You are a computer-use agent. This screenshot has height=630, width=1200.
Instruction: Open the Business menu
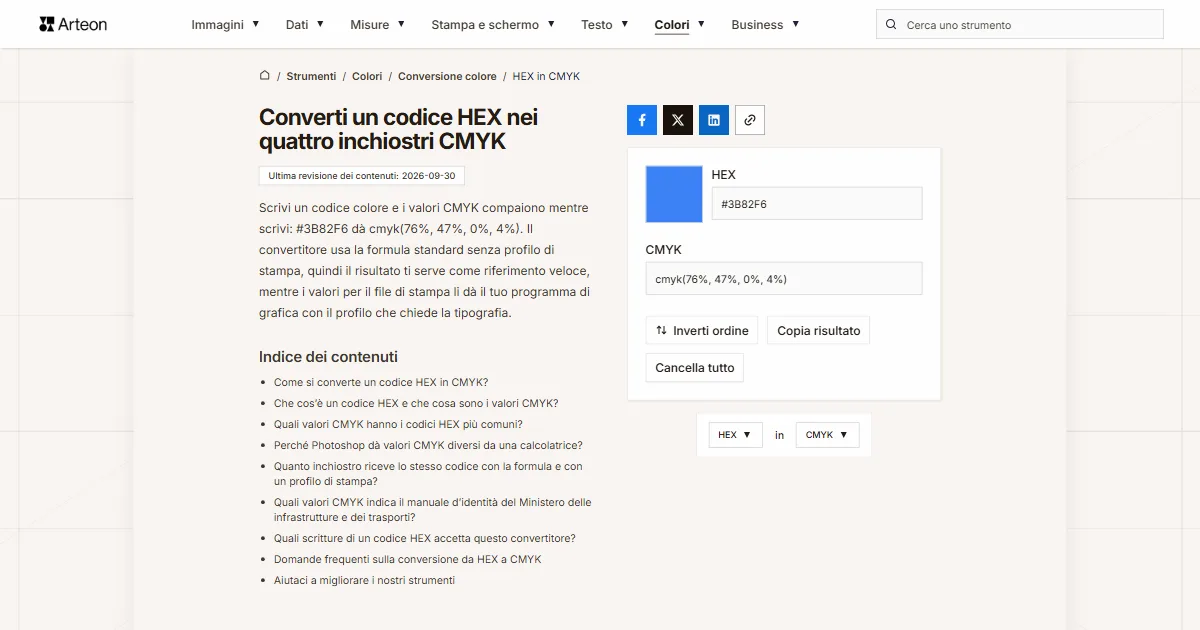tap(765, 24)
